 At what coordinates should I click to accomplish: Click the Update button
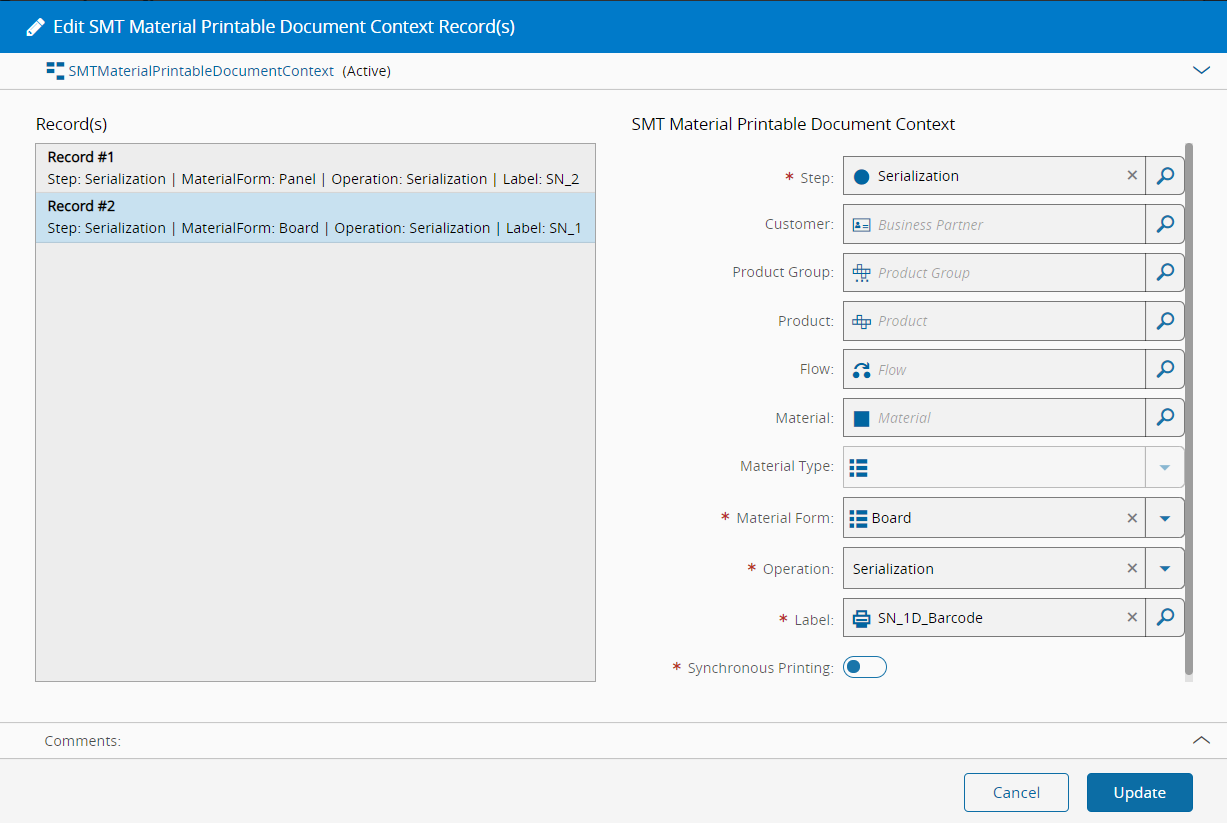(x=1139, y=792)
